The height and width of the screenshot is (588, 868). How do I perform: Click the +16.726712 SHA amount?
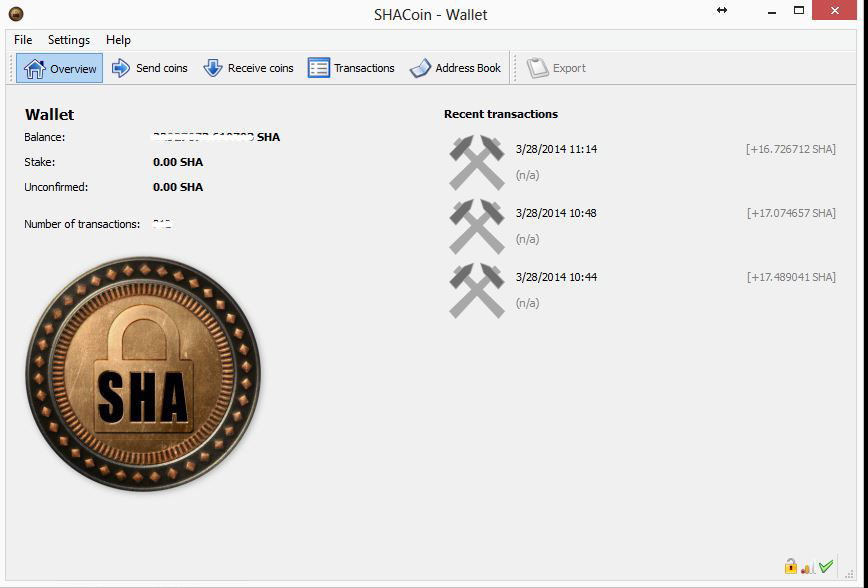pyautogui.click(x=791, y=149)
